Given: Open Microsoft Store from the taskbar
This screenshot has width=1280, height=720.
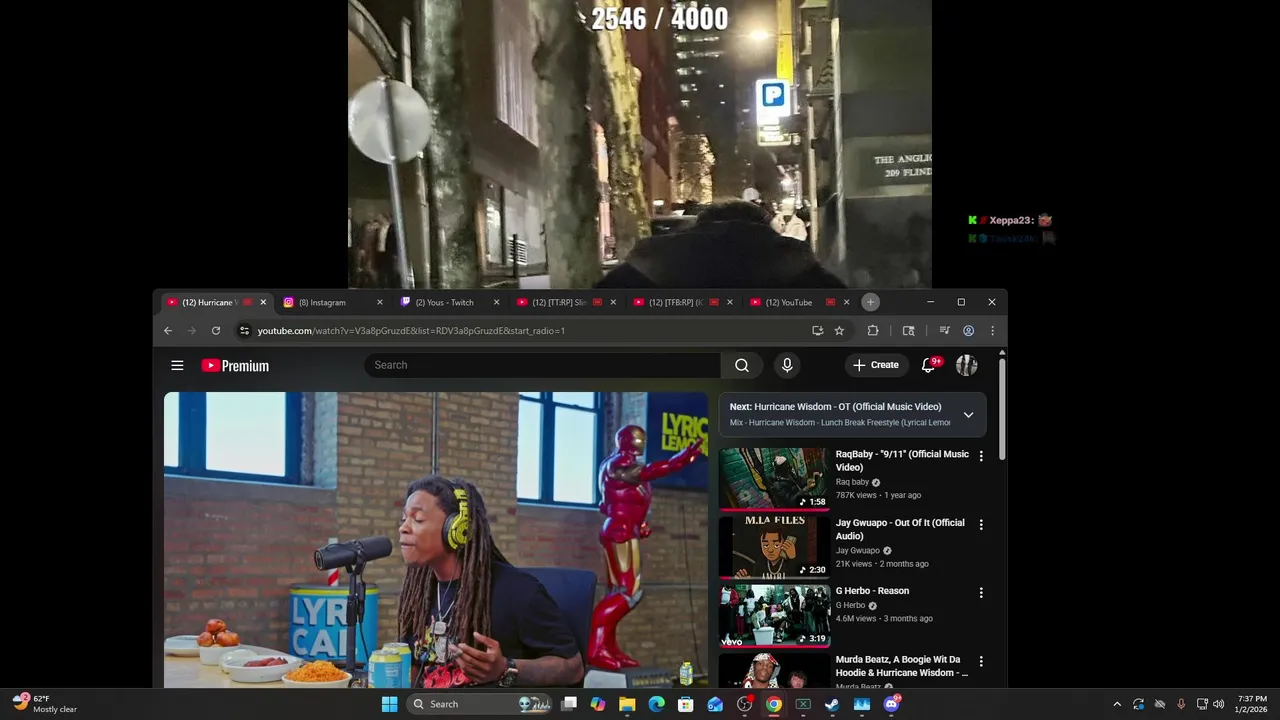Looking at the screenshot, I should (x=686, y=704).
